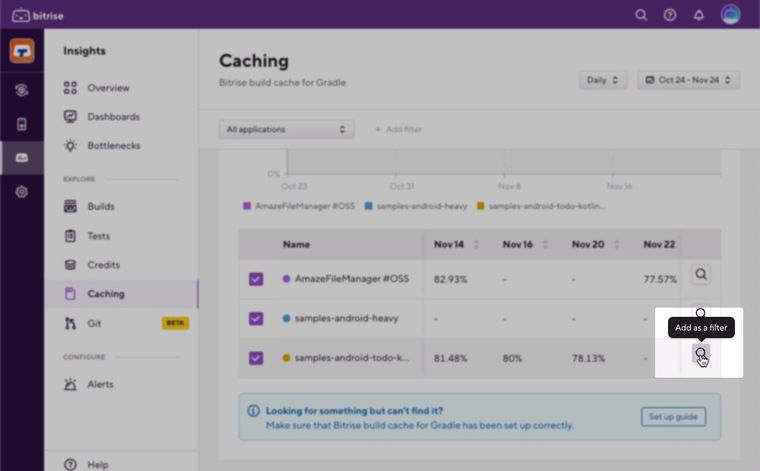This screenshot has width=760, height=471.
Task: Click samples-android-todo-k... row name
Action: pyautogui.click(x=351, y=358)
